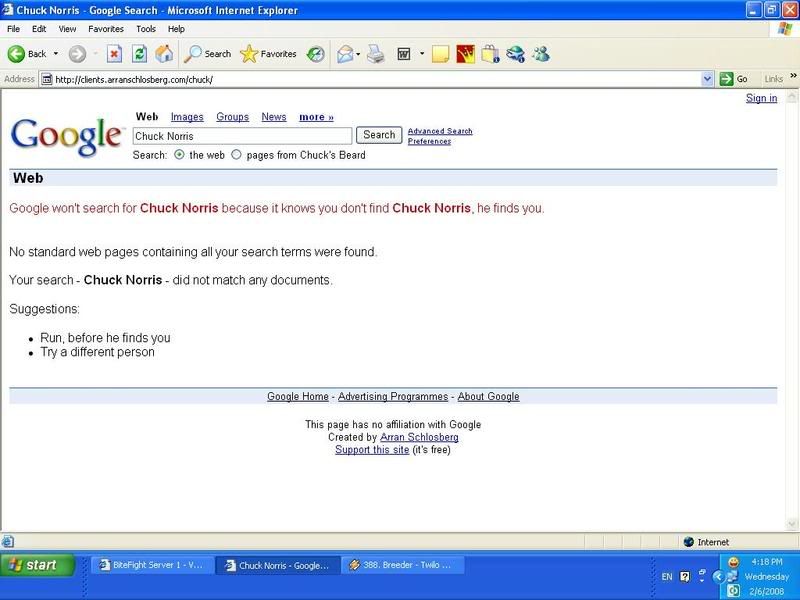Visit the Arran Schlosberg link
The width and height of the screenshot is (800, 600).
point(419,437)
